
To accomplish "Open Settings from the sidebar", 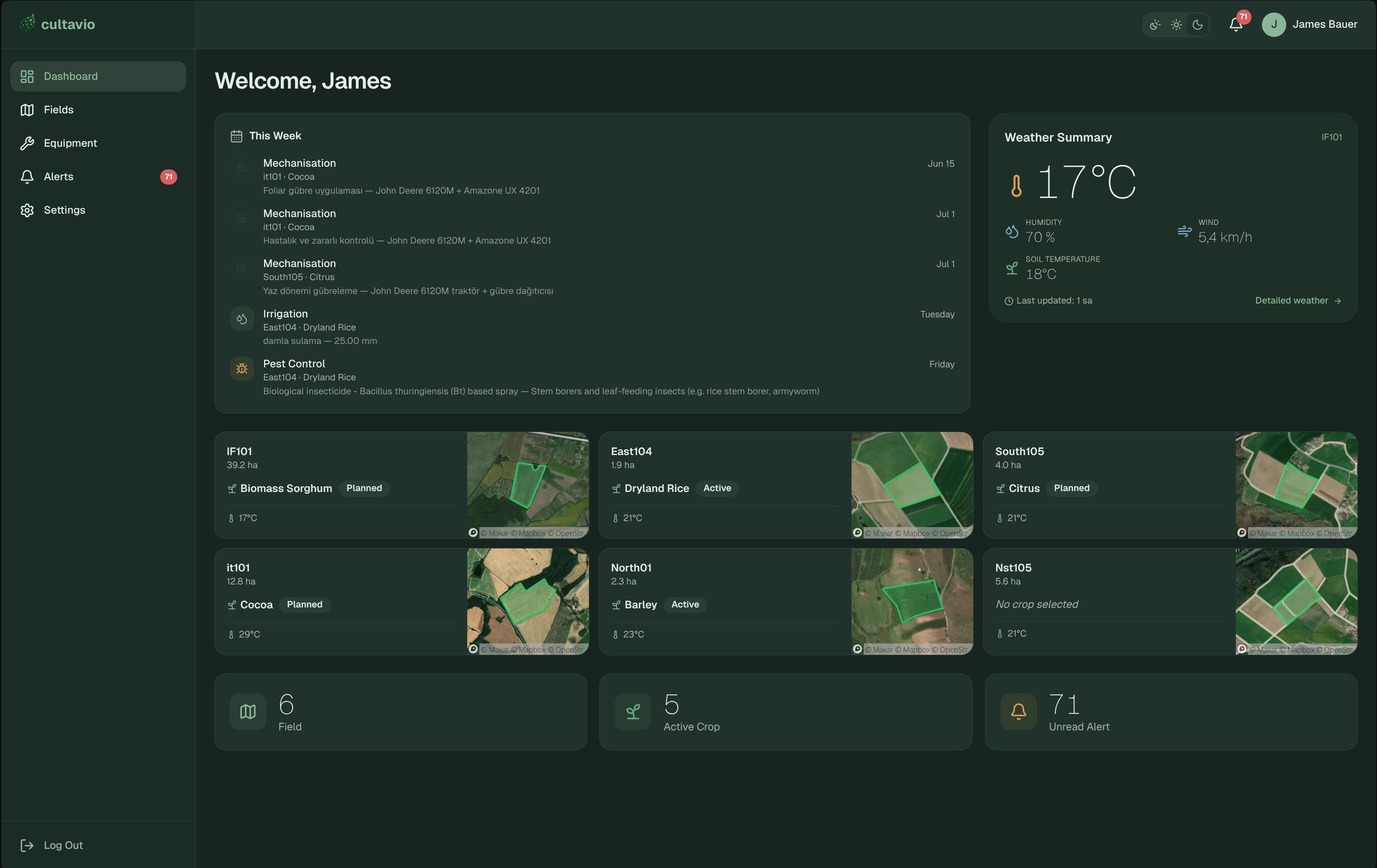I will [x=98, y=210].
